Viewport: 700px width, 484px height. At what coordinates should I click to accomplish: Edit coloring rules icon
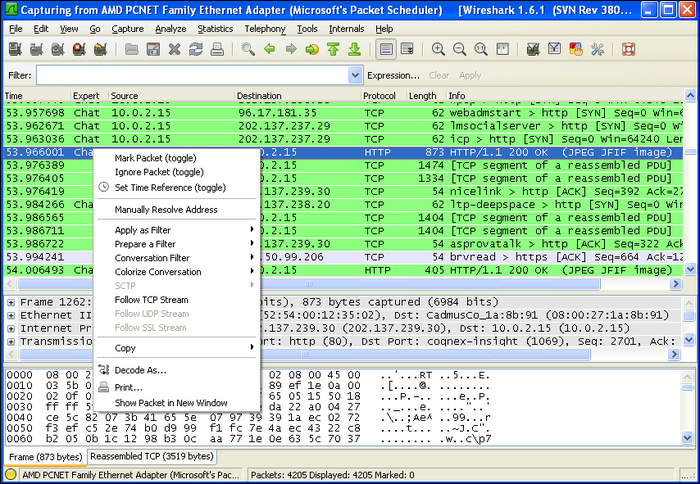[575, 49]
